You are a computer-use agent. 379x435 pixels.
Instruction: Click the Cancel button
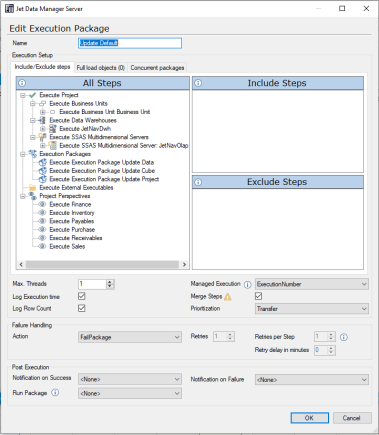pos(352,418)
